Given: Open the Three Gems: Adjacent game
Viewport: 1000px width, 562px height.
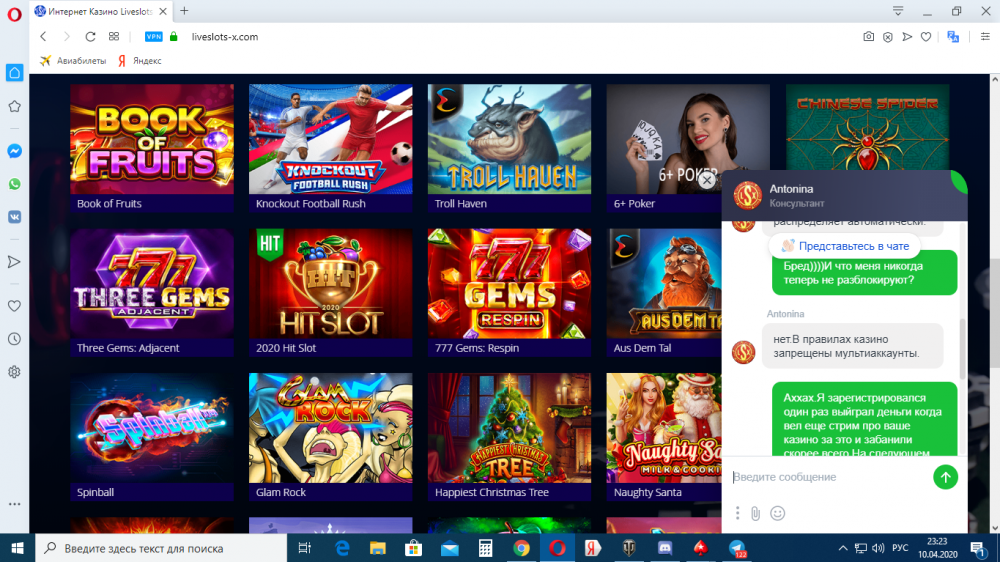Looking at the screenshot, I should [152, 292].
